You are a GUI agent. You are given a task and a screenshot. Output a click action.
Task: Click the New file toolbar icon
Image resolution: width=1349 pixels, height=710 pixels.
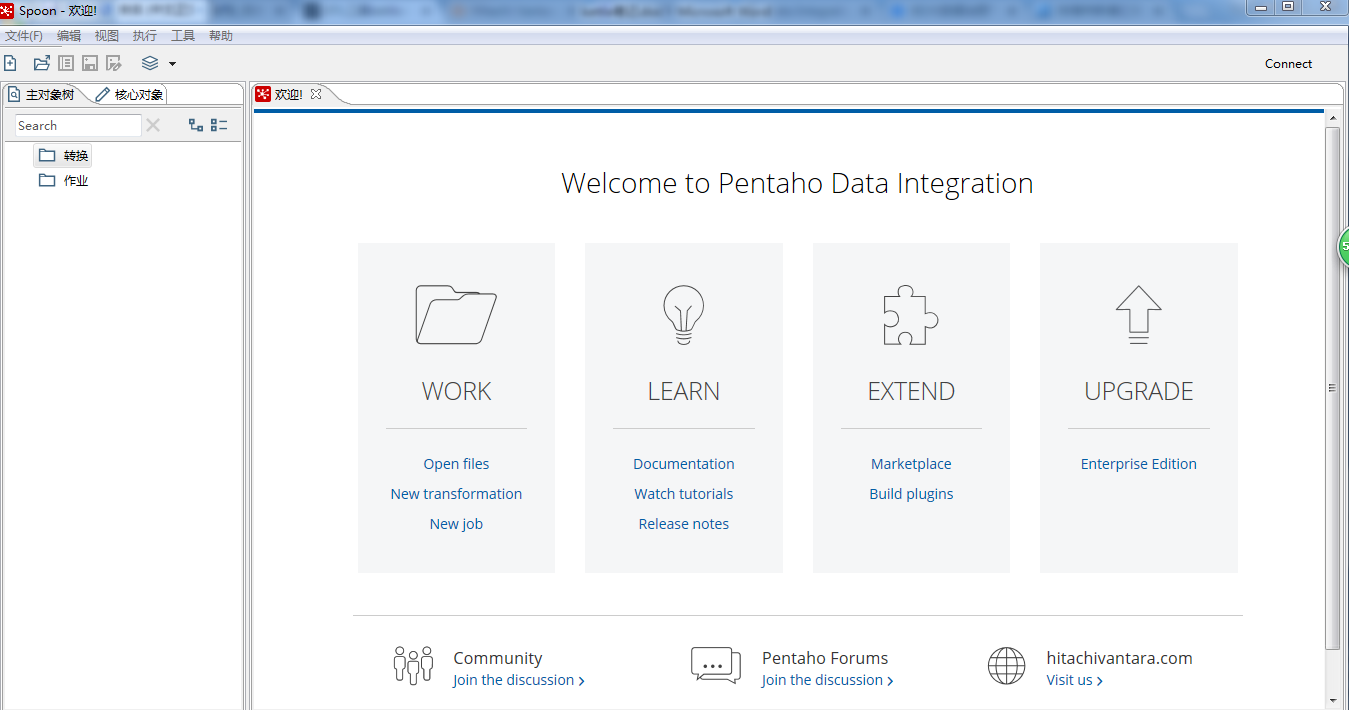pyautogui.click(x=10, y=63)
